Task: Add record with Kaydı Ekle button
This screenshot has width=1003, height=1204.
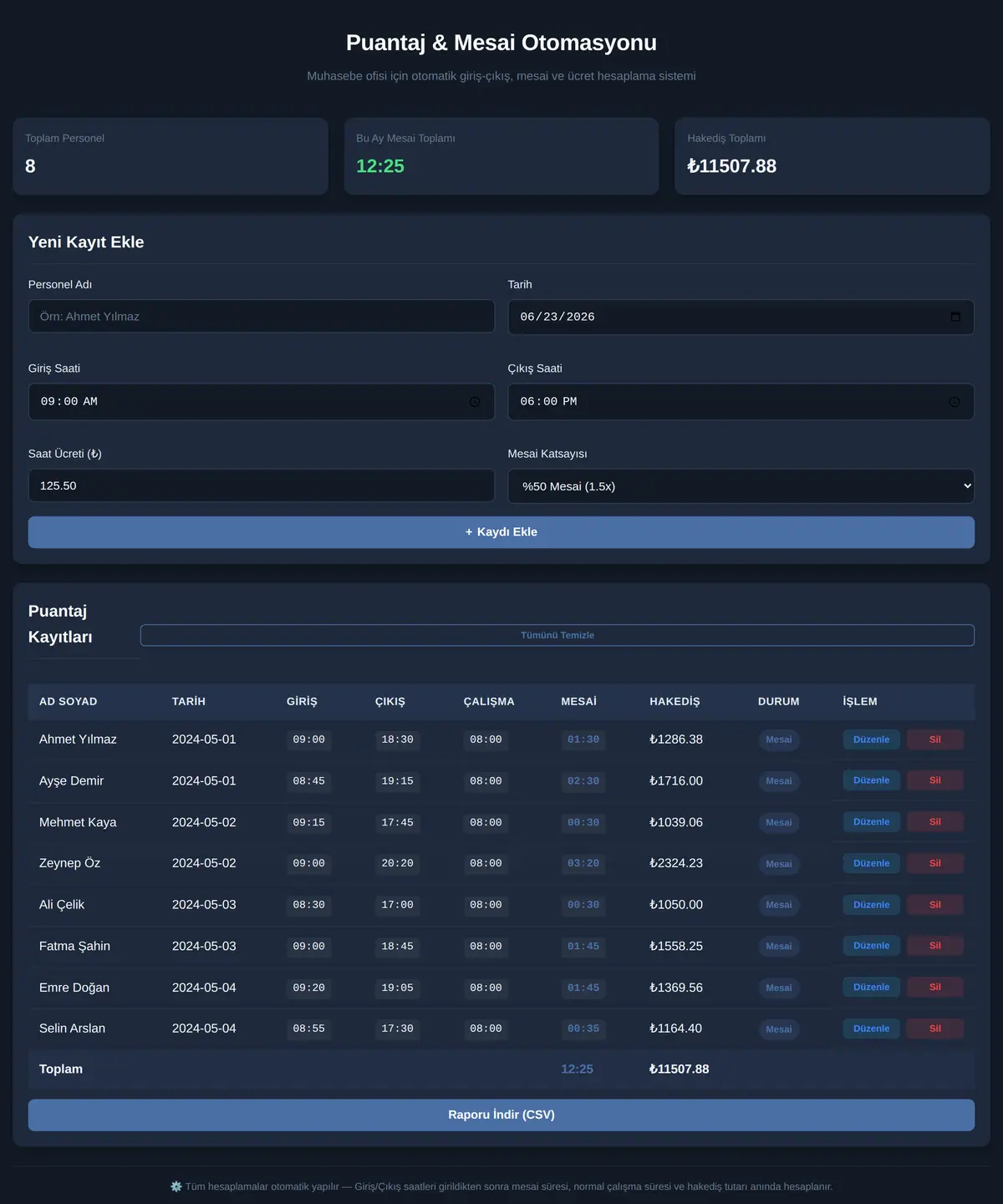Action: tap(501, 532)
